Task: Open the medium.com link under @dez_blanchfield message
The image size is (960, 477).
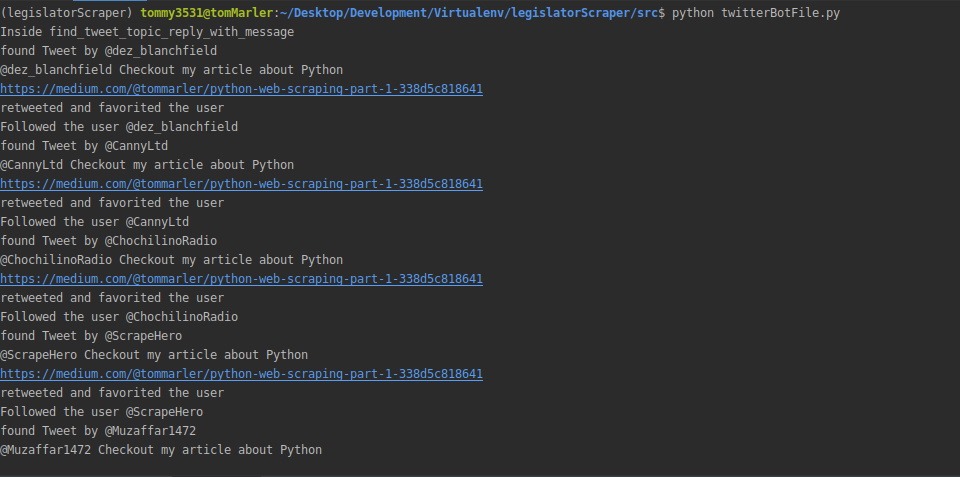Action: coord(241,89)
